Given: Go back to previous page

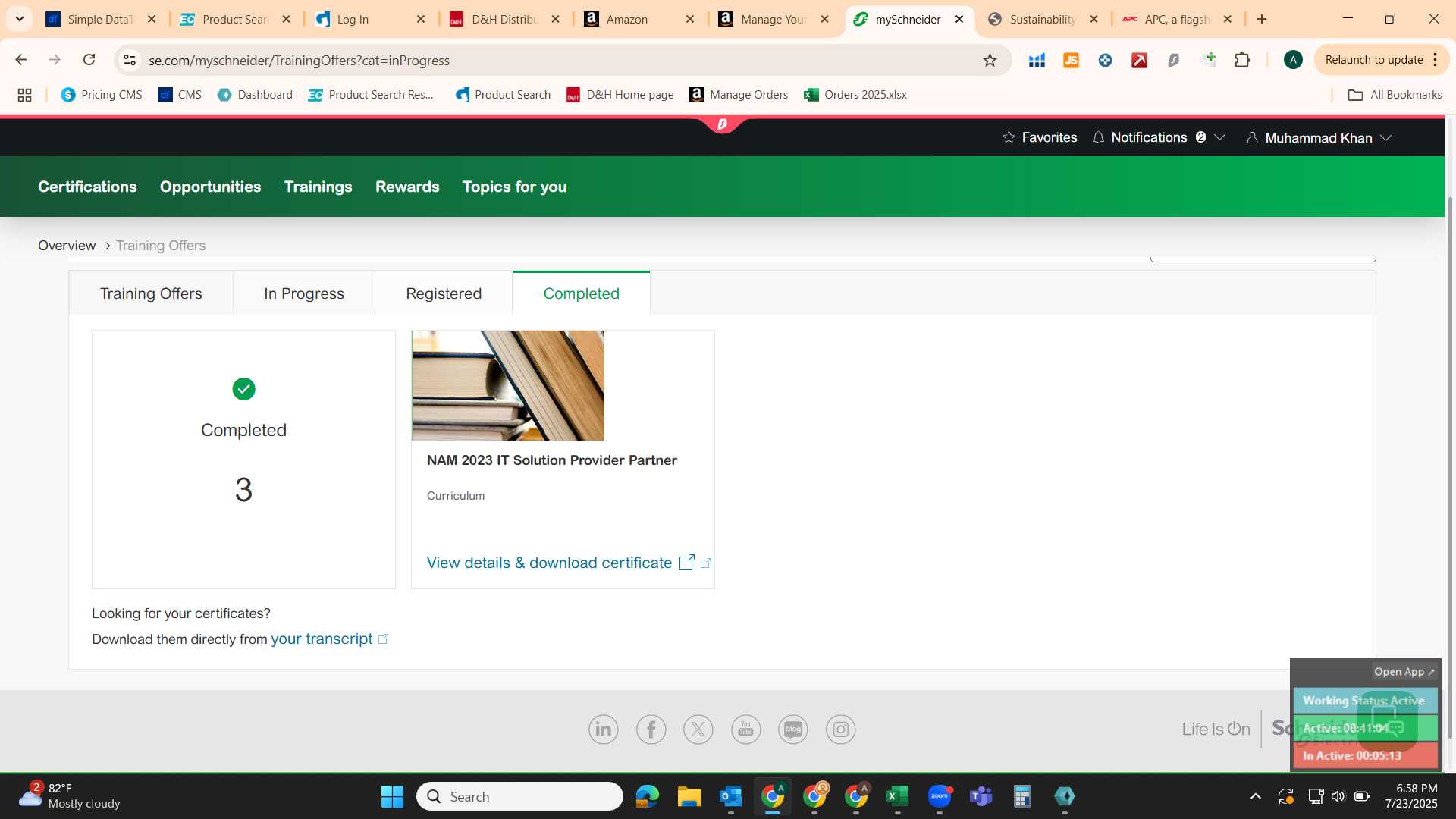Looking at the screenshot, I should [21, 60].
